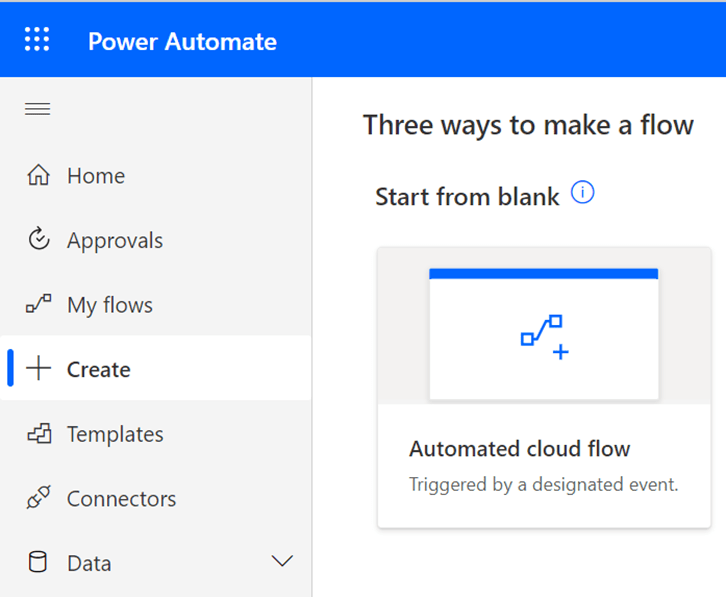Open Connectors in the sidebar
The height and width of the screenshot is (597, 726).
(x=156, y=498)
